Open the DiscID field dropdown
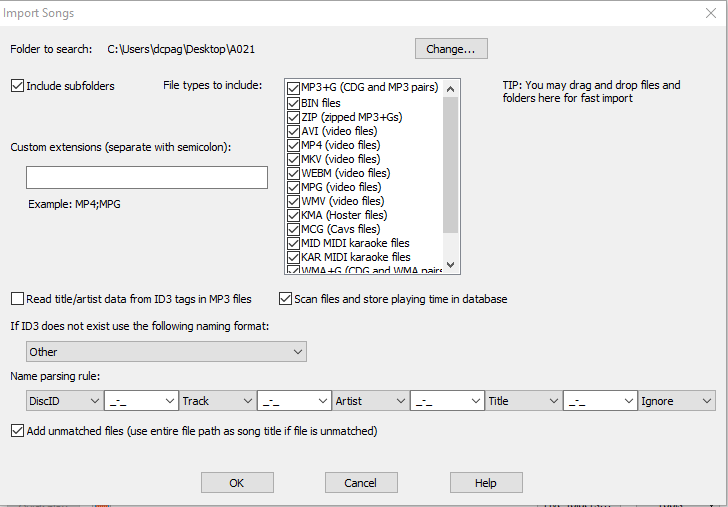Viewport: 728px width, 507px height. (x=65, y=401)
